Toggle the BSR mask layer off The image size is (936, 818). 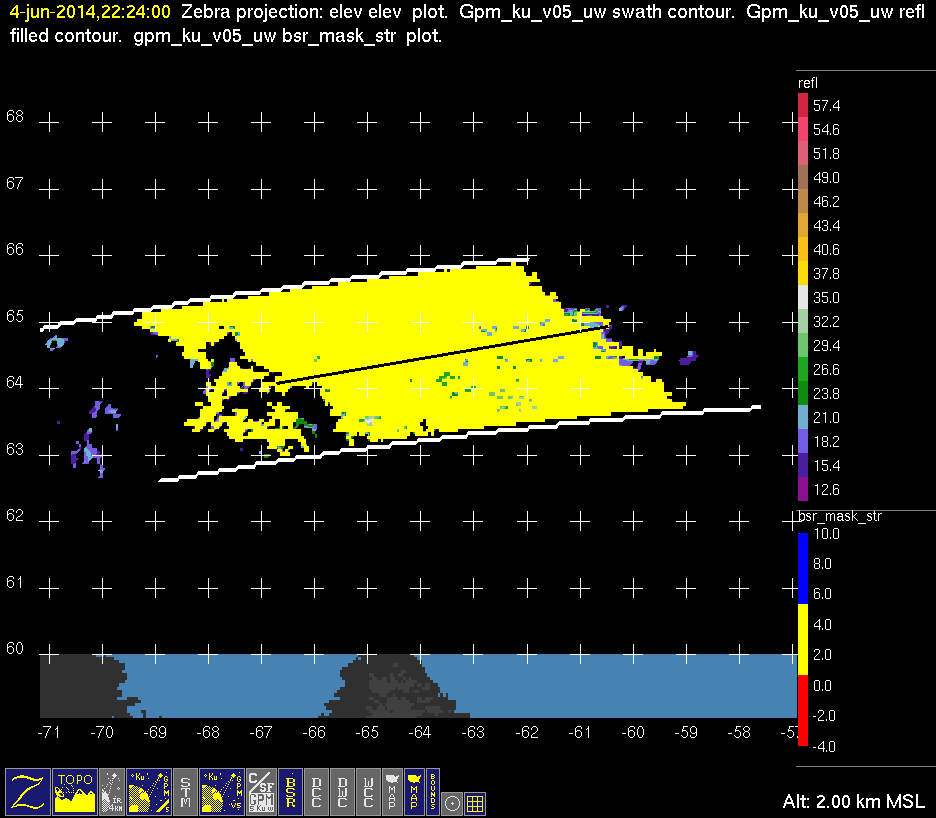tap(290, 791)
